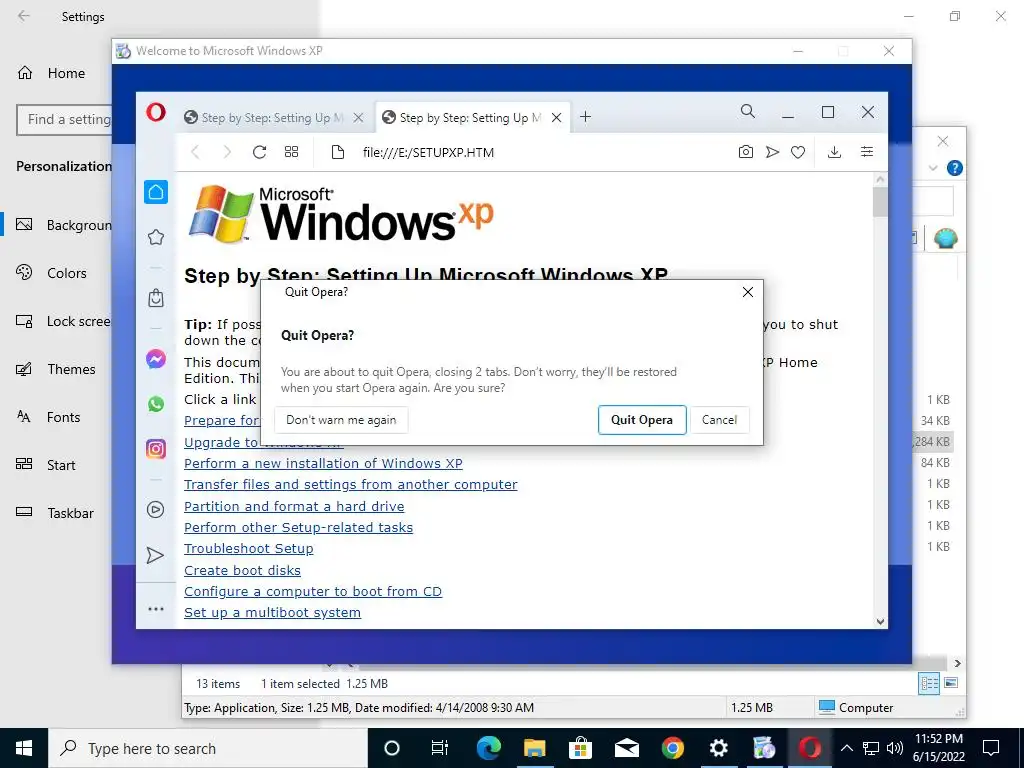
Task: Open Troubleshoot Setup link
Action: pyautogui.click(x=249, y=549)
